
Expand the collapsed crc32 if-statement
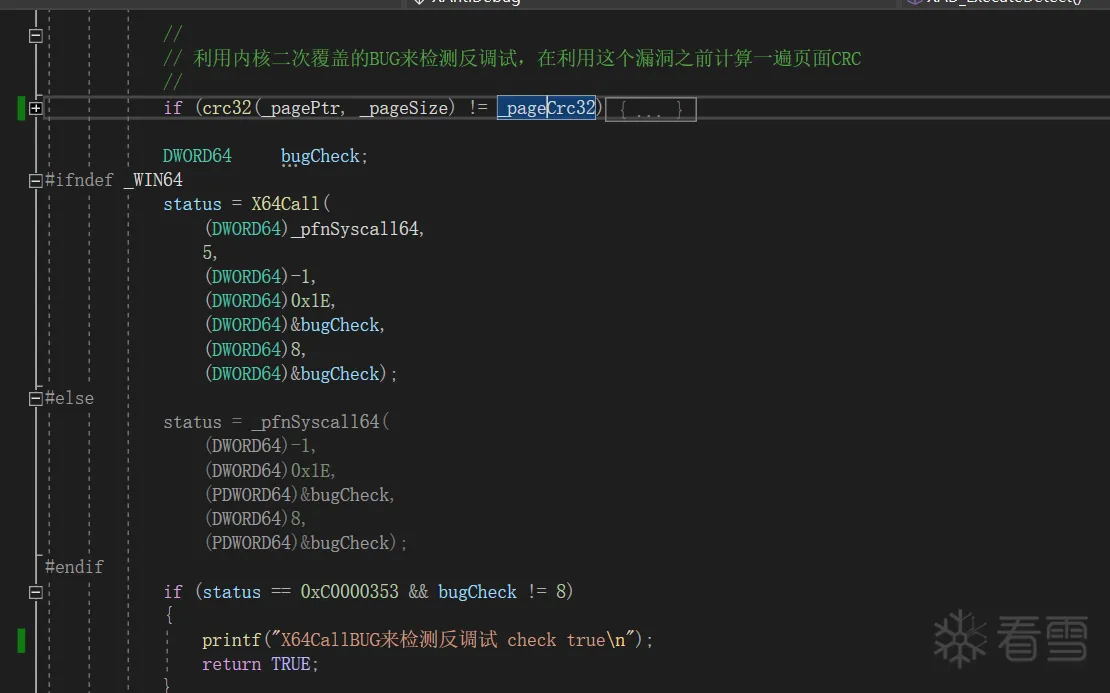35,108
